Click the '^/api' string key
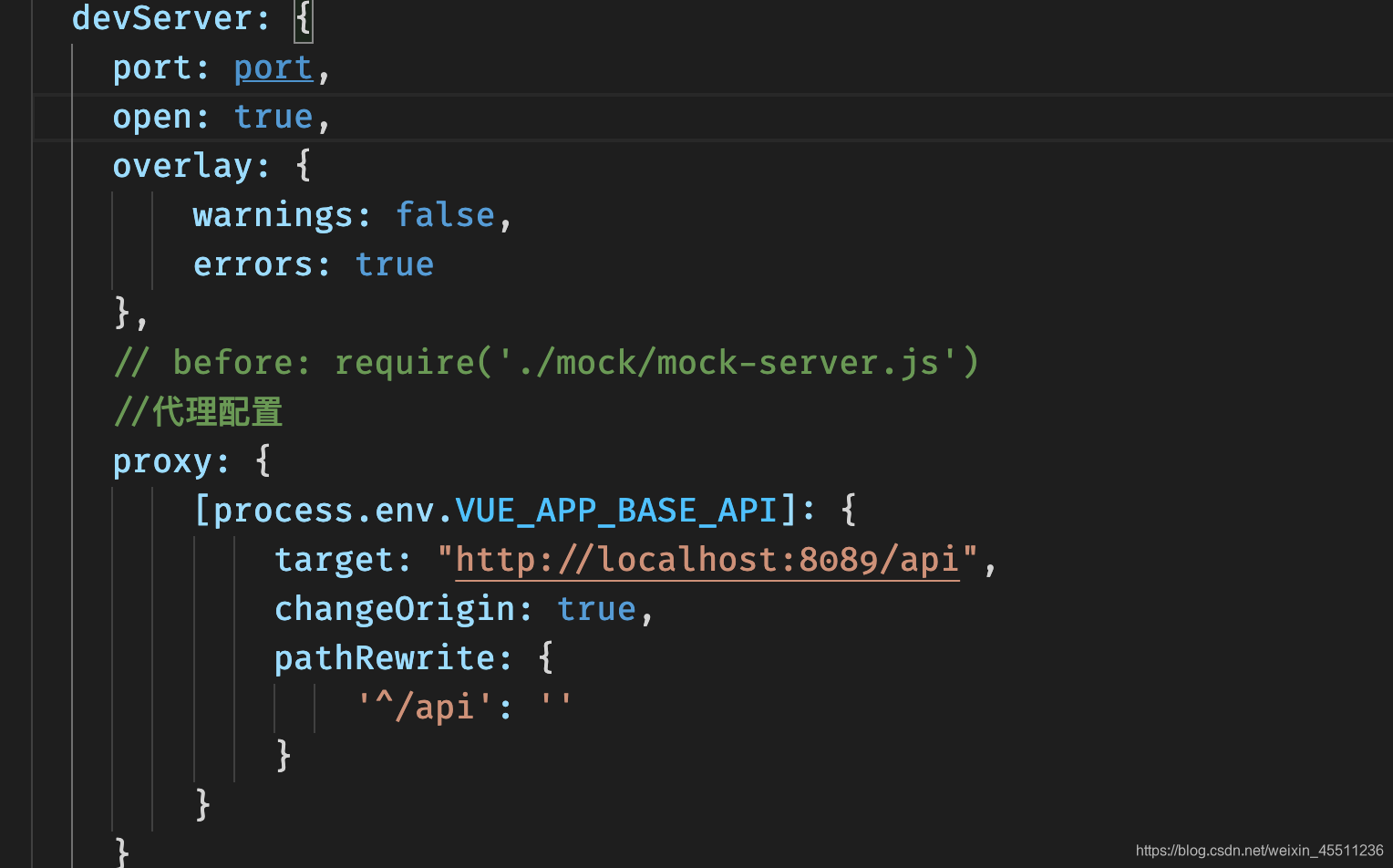Screen dimensions: 1393x868 click(425, 708)
